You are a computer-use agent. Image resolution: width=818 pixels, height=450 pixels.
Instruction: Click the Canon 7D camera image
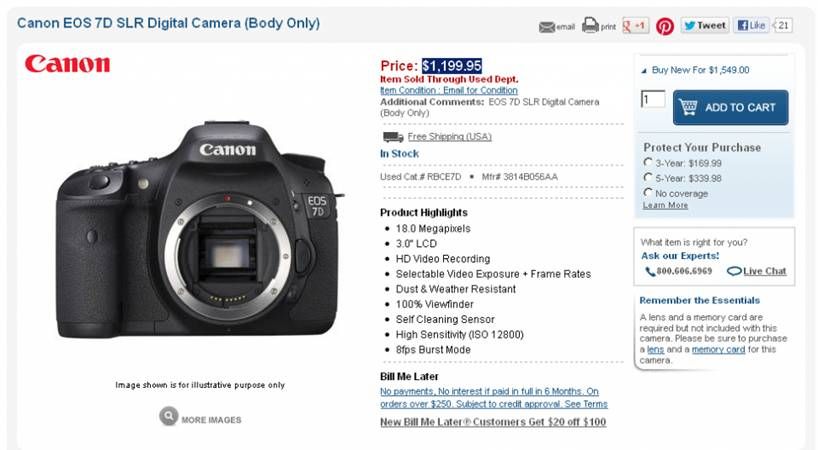(200, 229)
